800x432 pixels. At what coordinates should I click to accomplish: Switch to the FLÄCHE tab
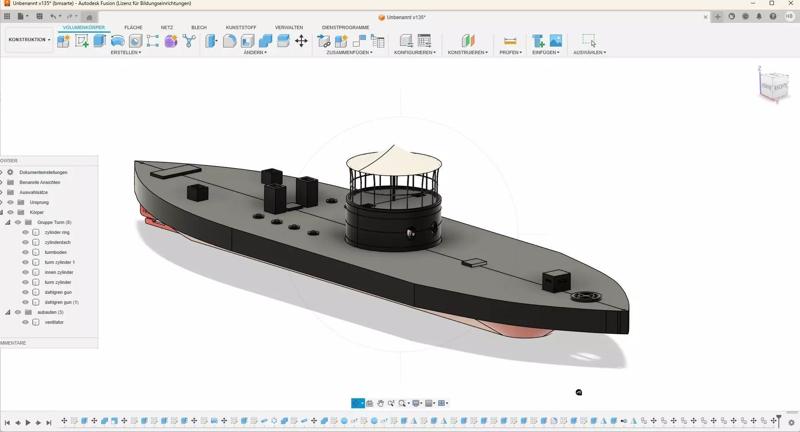[x=133, y=27]
